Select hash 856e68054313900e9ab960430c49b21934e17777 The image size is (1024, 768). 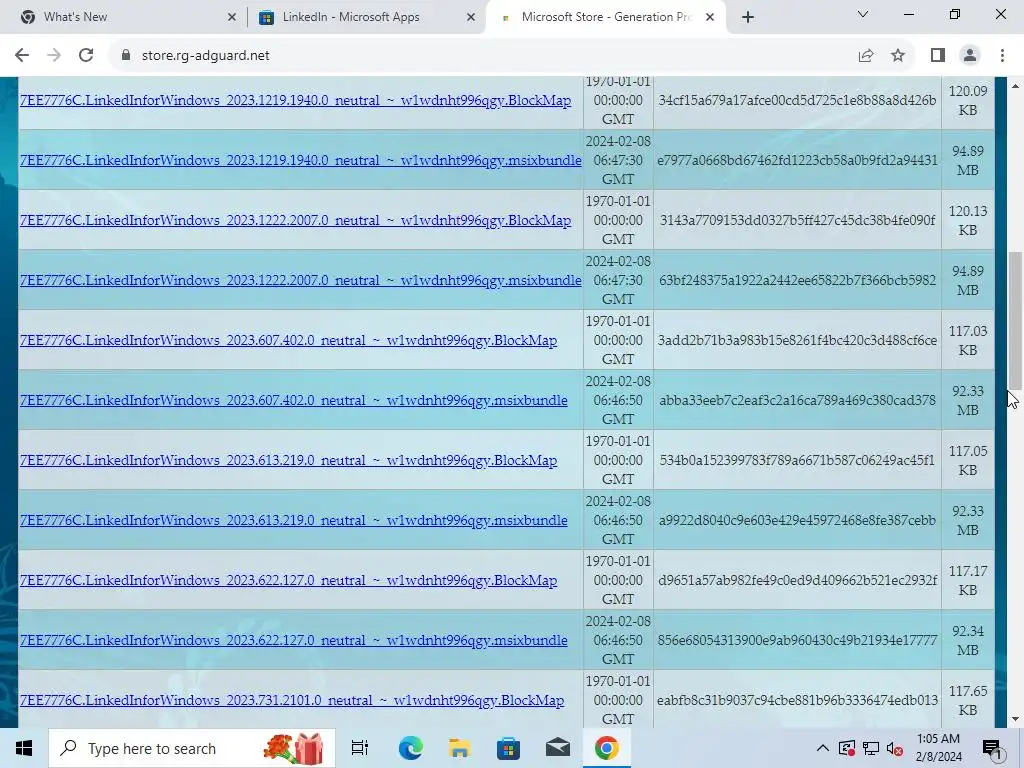click(797, 641)
